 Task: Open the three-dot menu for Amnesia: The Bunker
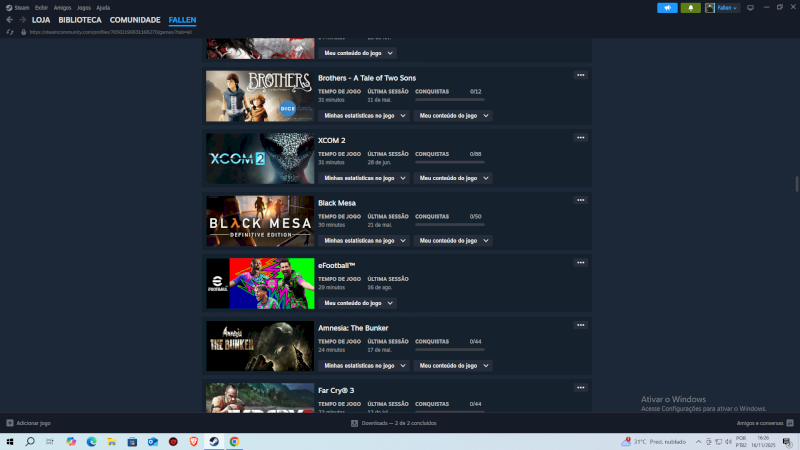coord(581,325)
